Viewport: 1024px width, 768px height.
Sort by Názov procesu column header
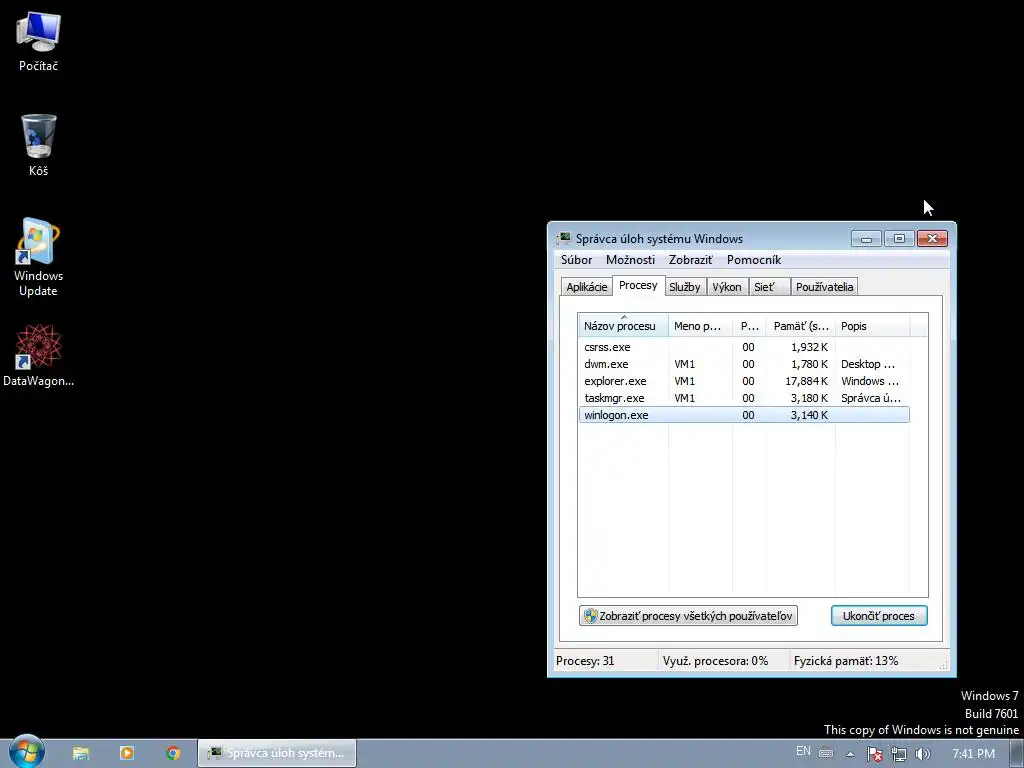tap(623, 326)
